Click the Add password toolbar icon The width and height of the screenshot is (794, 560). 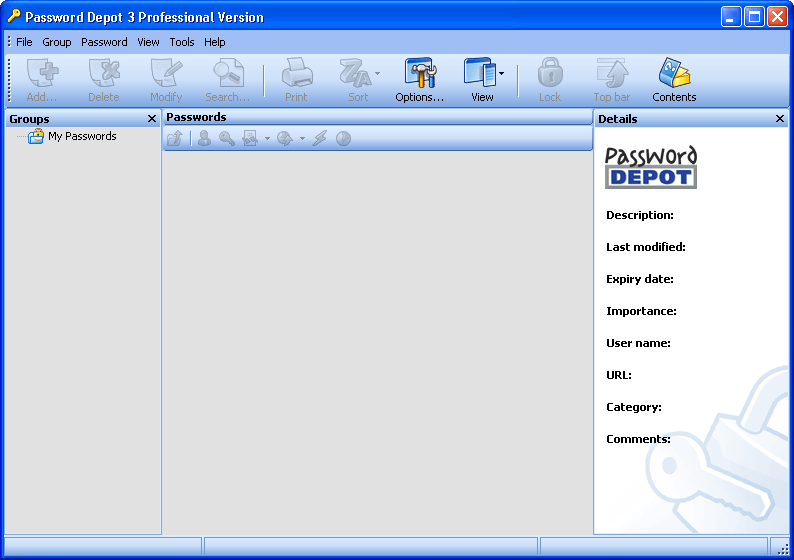(x=43, y=73)
